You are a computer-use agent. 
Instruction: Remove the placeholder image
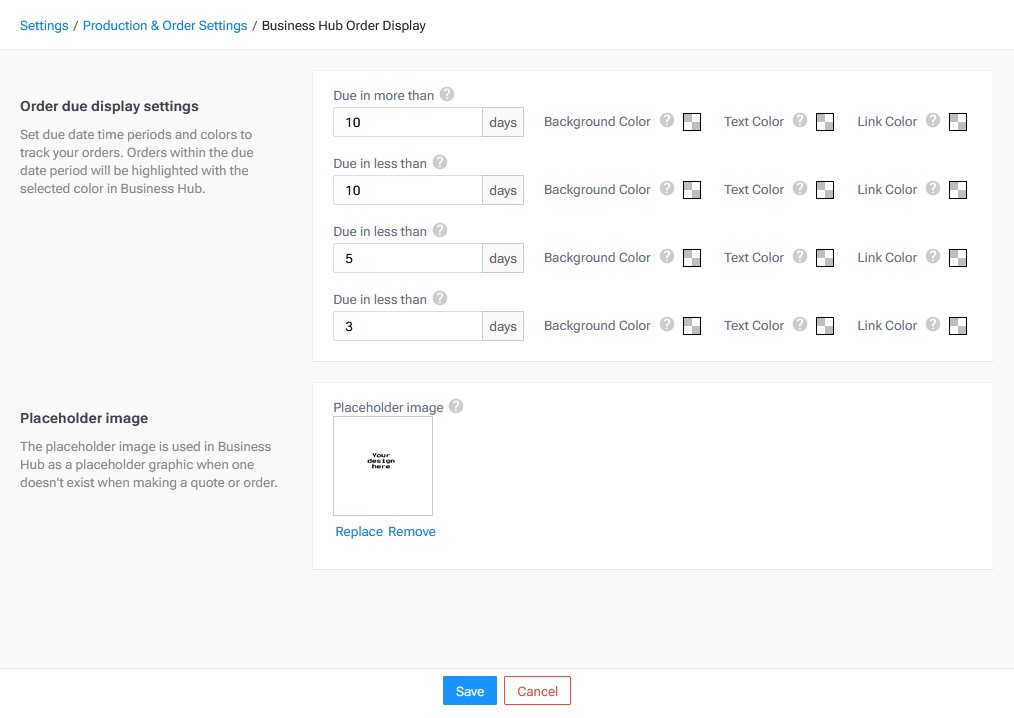click(x=412, y=531)
